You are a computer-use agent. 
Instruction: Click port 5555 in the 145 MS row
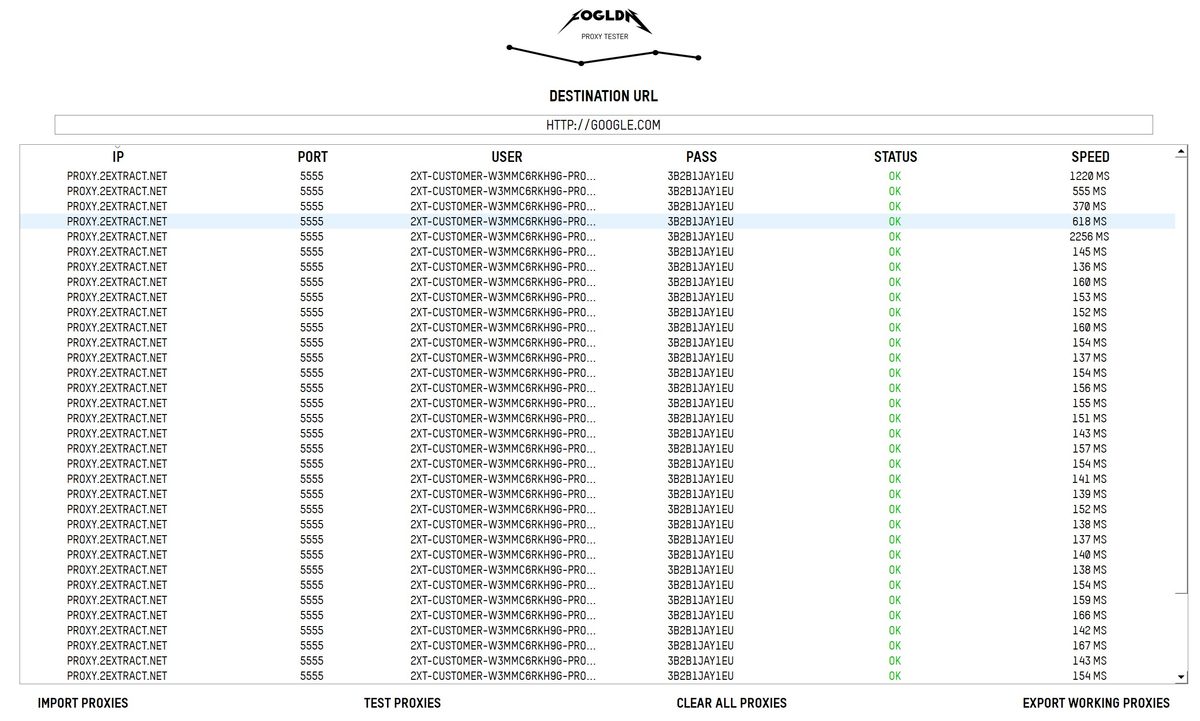(311, 252)
